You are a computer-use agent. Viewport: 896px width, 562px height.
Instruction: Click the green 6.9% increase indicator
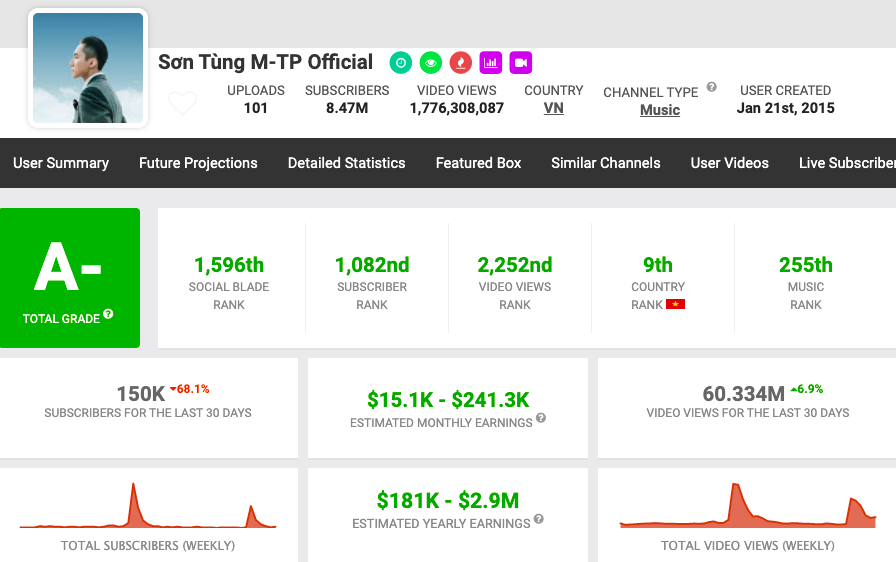click(807, 389)
